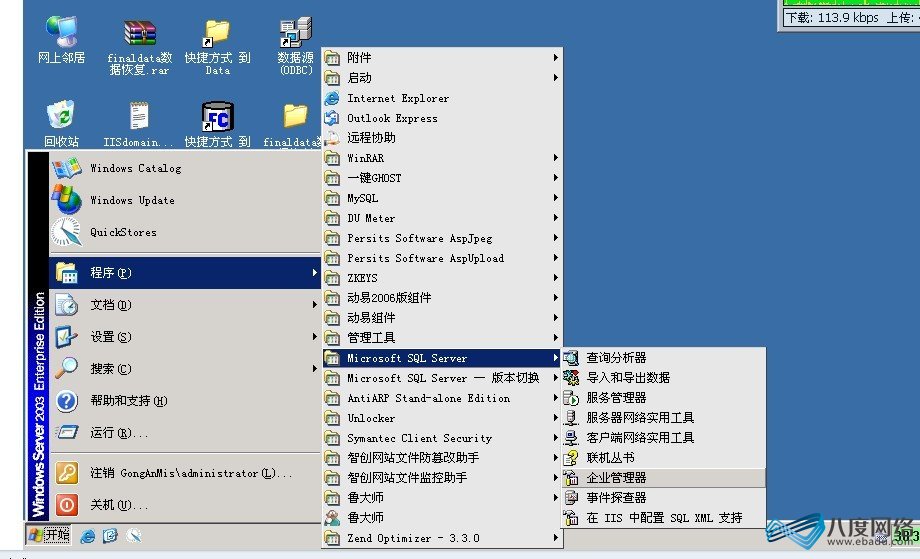Expand 附件 folder submenu

pyautogui.click(x=442, y=57)
